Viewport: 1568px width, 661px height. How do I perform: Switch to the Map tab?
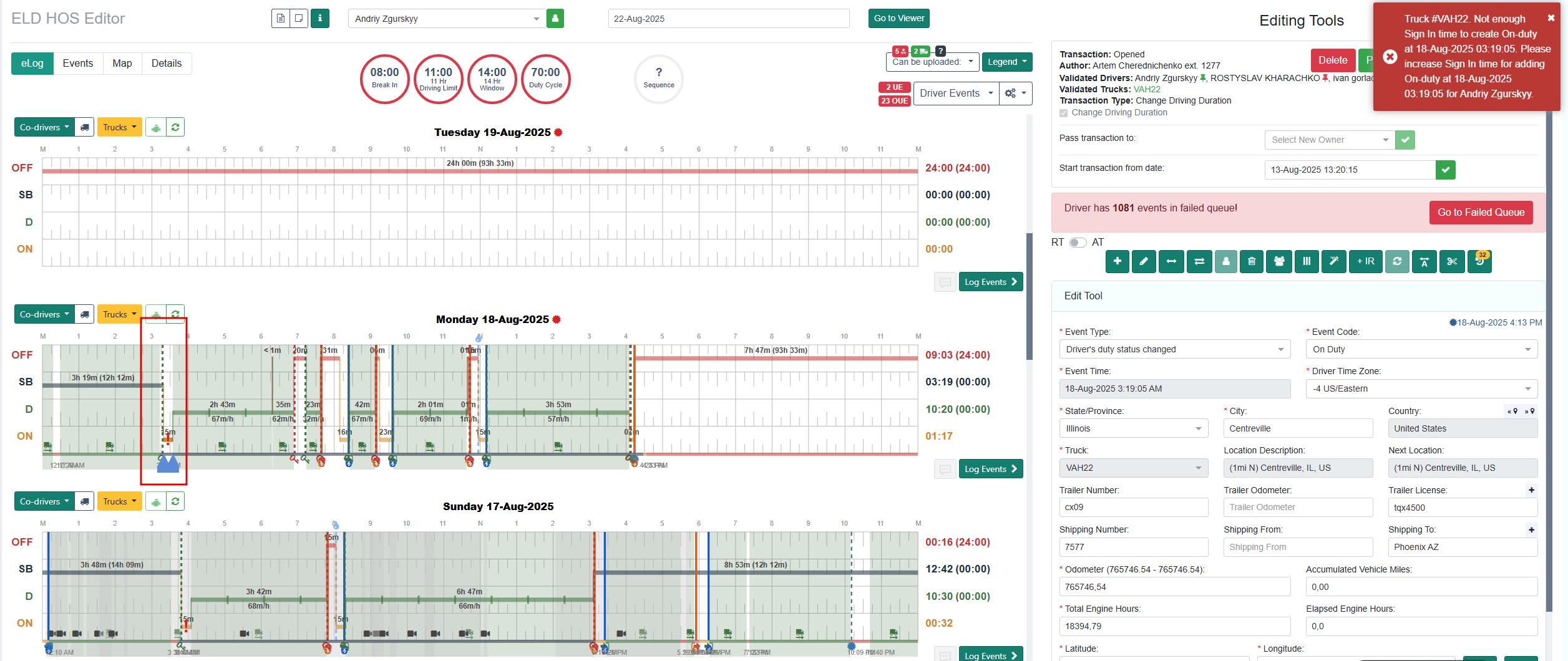(122, 64)
